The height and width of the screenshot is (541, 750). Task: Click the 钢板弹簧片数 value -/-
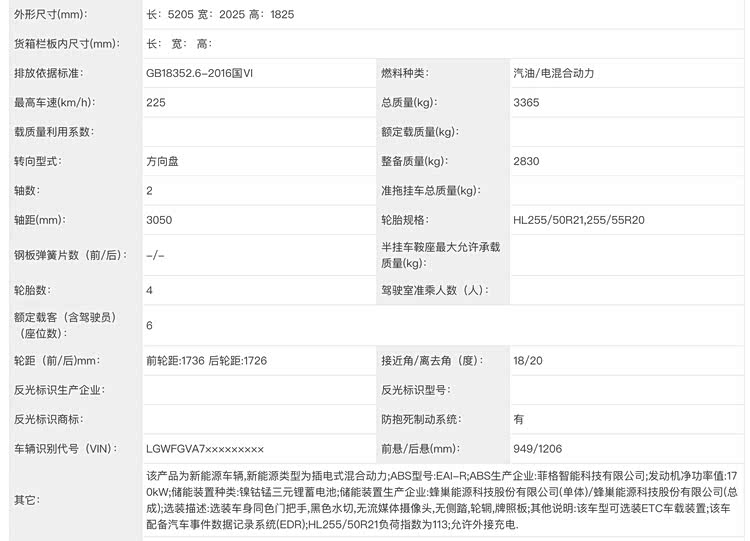(x=155, y=255)
